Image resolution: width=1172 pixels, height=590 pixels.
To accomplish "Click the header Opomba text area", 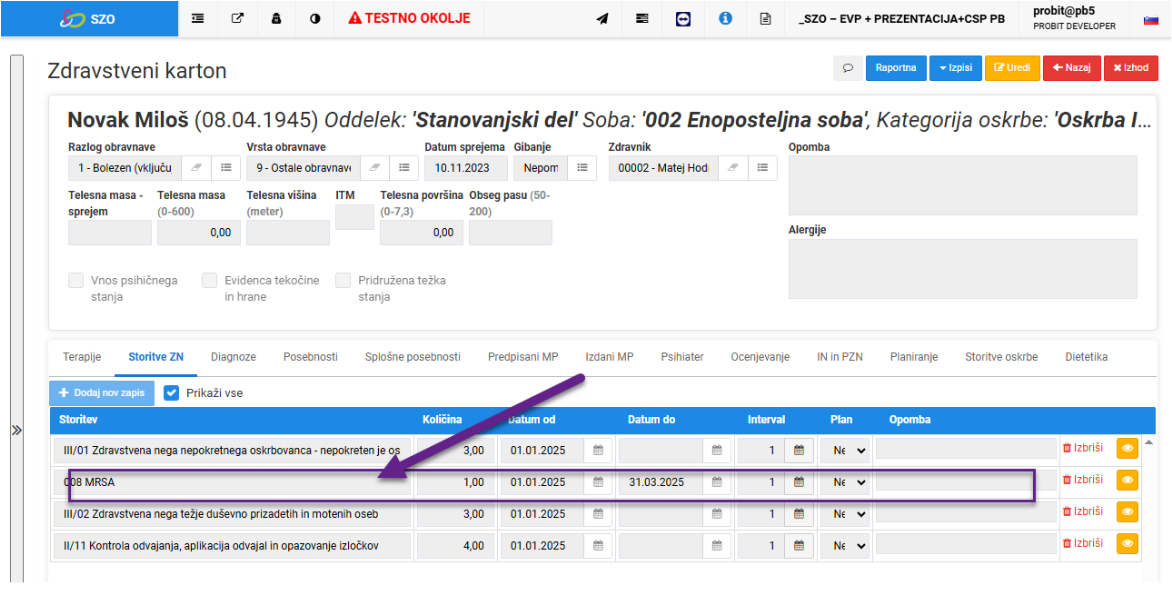I will coord(963,185).
